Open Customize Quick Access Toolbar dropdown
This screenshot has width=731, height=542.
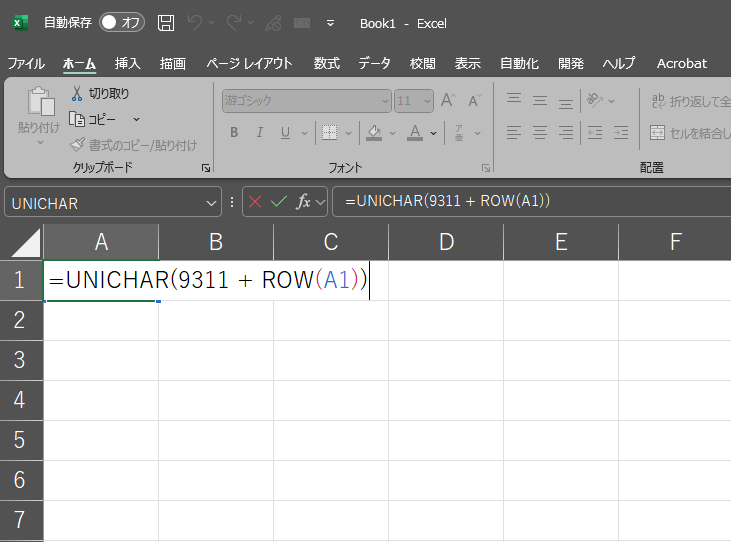click(x=331, y=23)
